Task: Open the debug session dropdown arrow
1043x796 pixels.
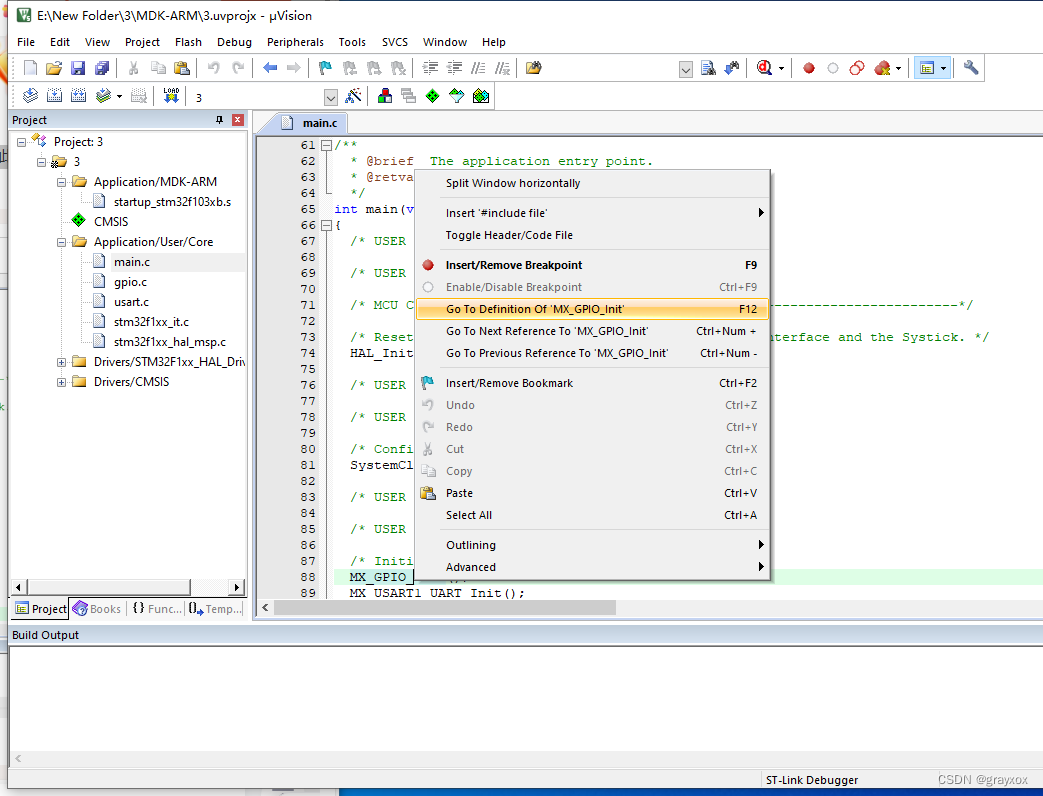Action: click(x=781, y=68)
